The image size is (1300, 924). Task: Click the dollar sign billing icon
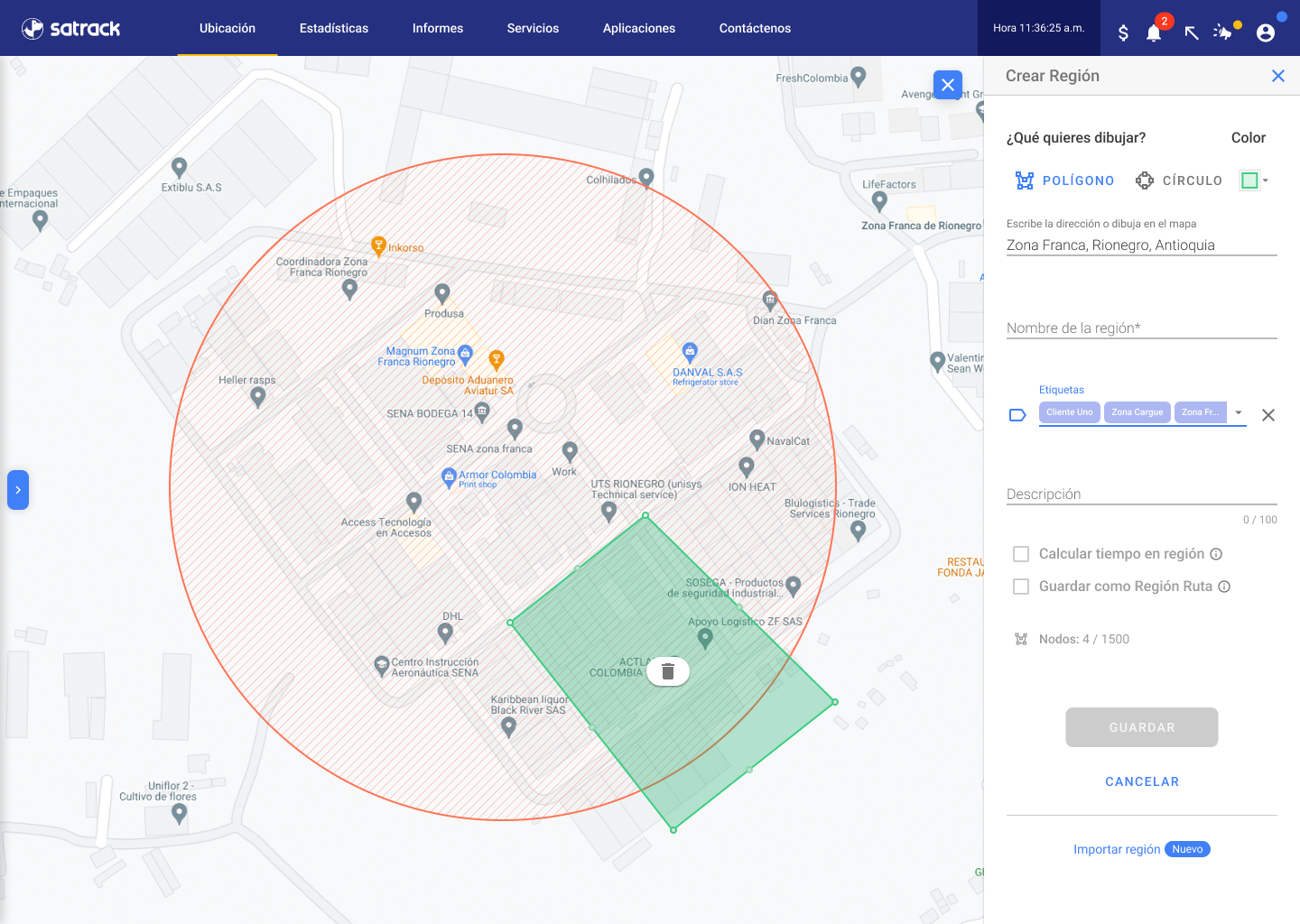point(1123,33)
